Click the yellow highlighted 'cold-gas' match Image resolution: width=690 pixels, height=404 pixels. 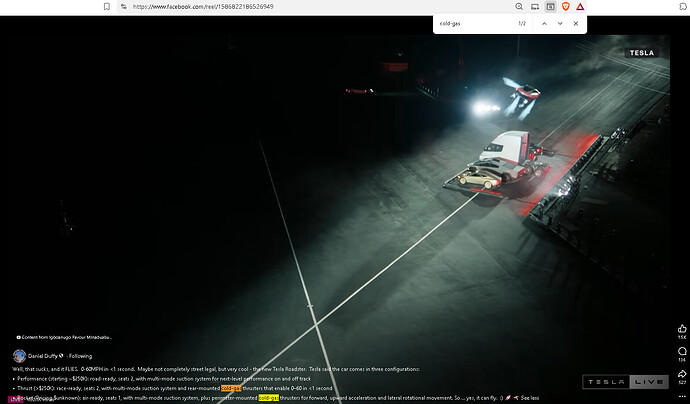tap(268, 398)
